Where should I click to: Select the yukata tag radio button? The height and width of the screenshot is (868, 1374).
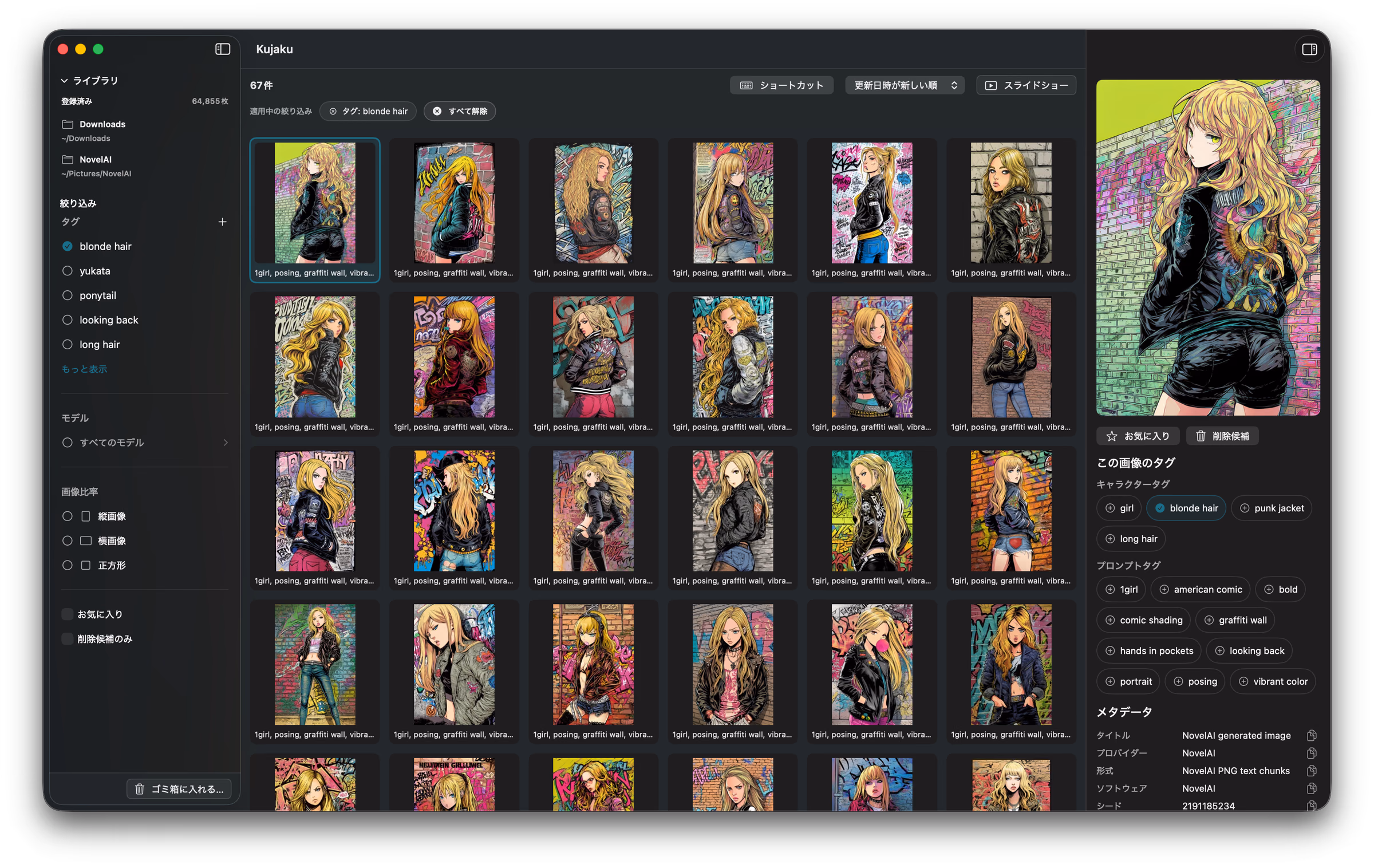coord(68,271)
